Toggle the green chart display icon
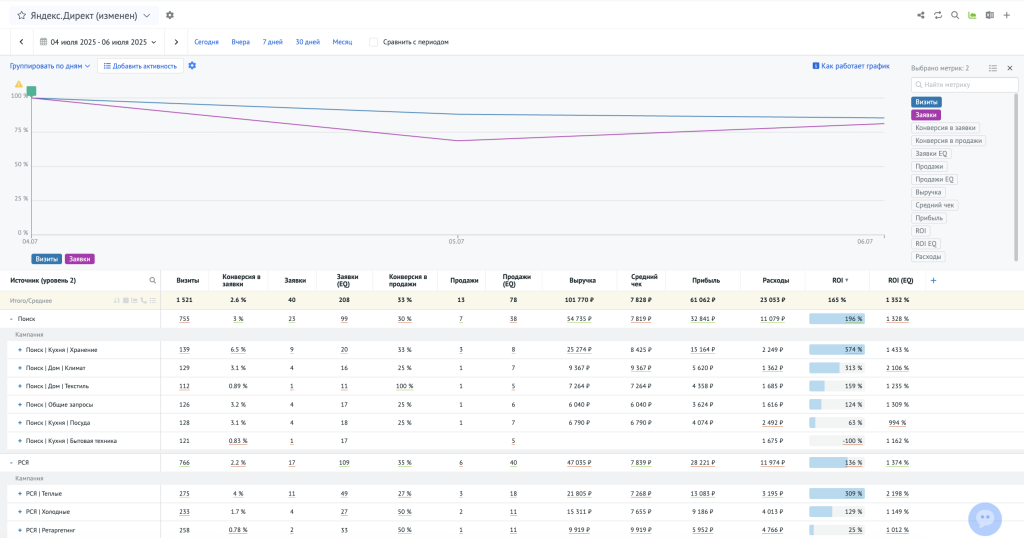Screen dimensions: 1024x538 pos(972,15)
